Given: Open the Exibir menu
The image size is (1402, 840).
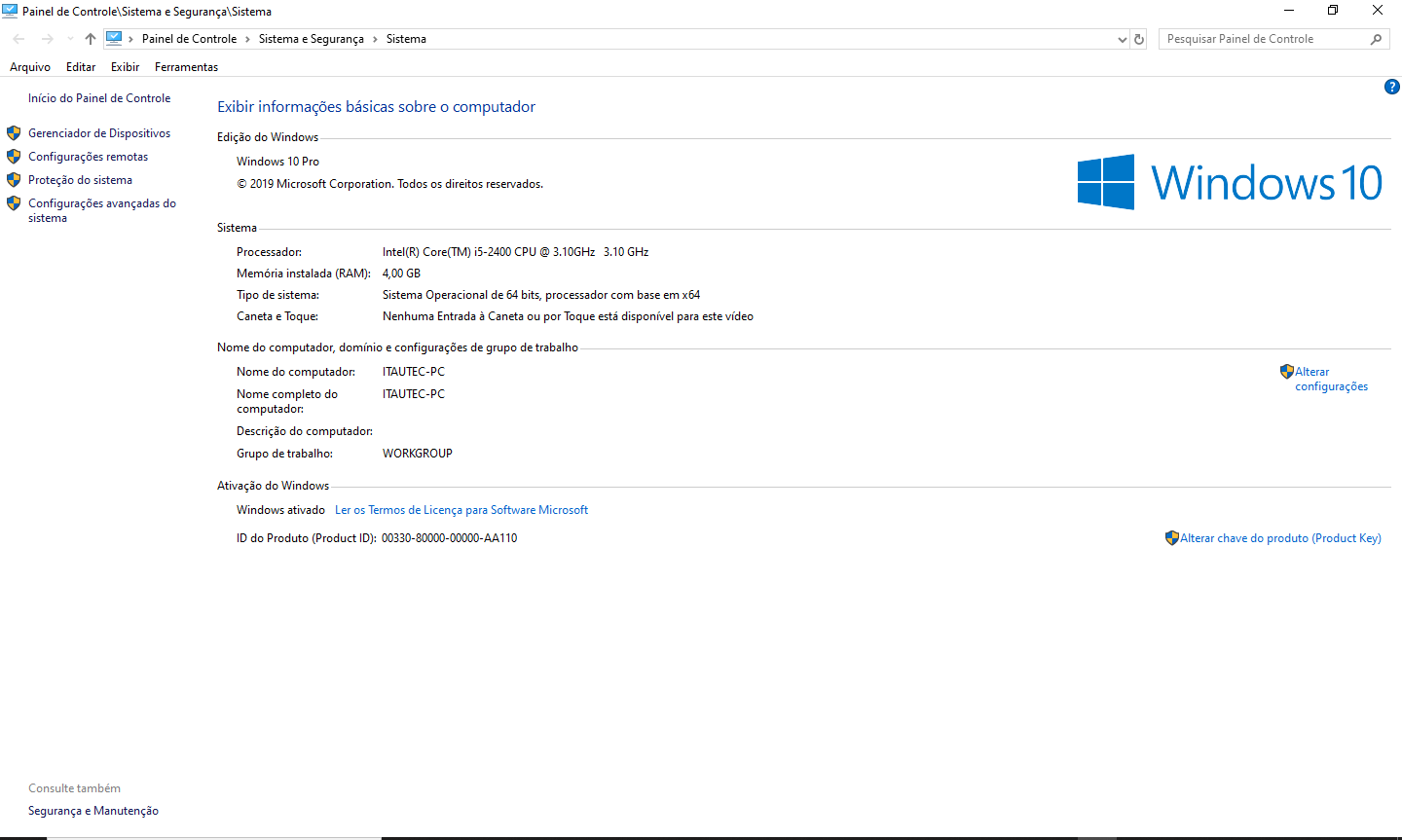Looking at the screenshot, I should (125, 67).
